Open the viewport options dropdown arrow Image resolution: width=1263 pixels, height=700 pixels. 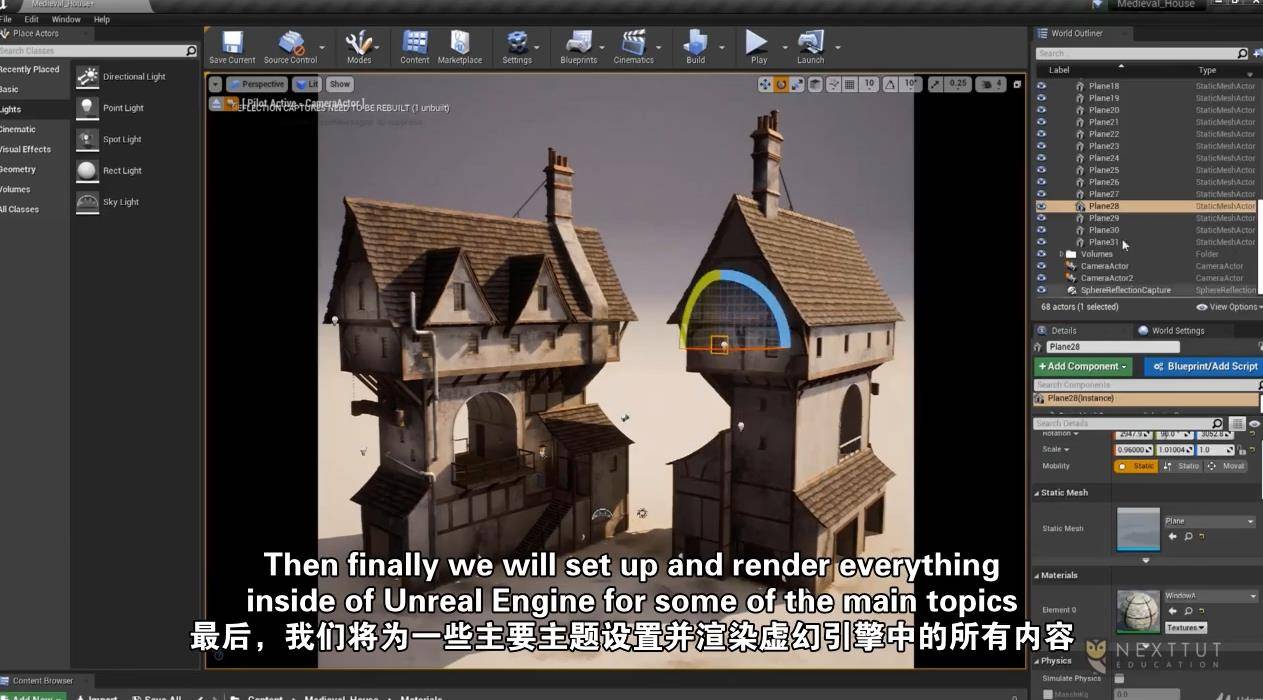pos(215,84)
